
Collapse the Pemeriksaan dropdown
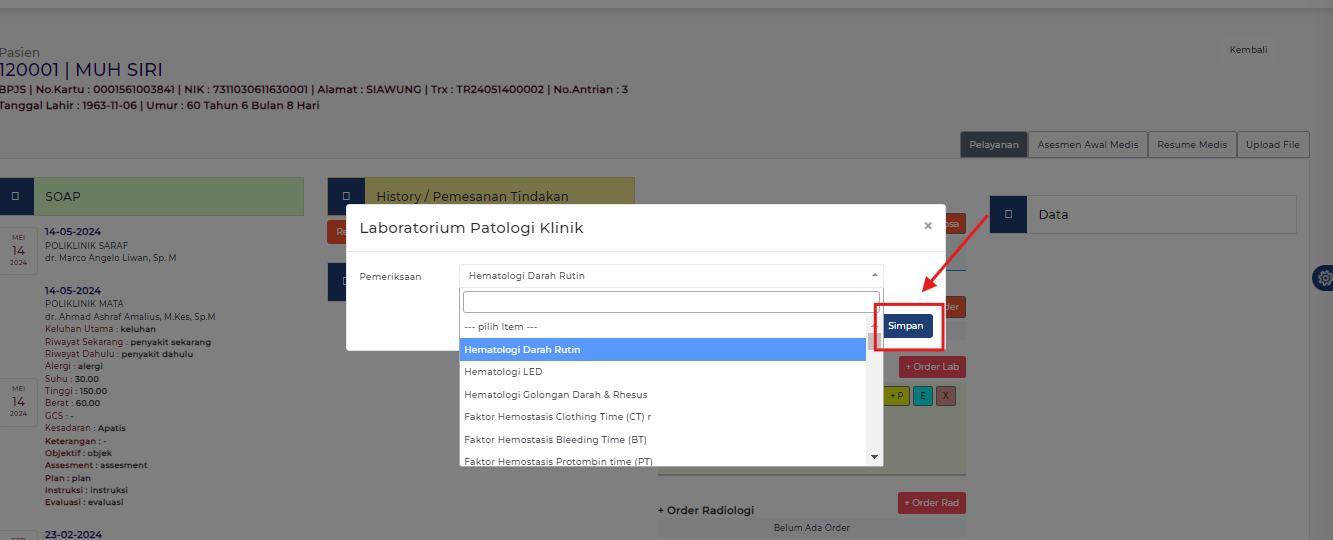[x=670, y=275]
